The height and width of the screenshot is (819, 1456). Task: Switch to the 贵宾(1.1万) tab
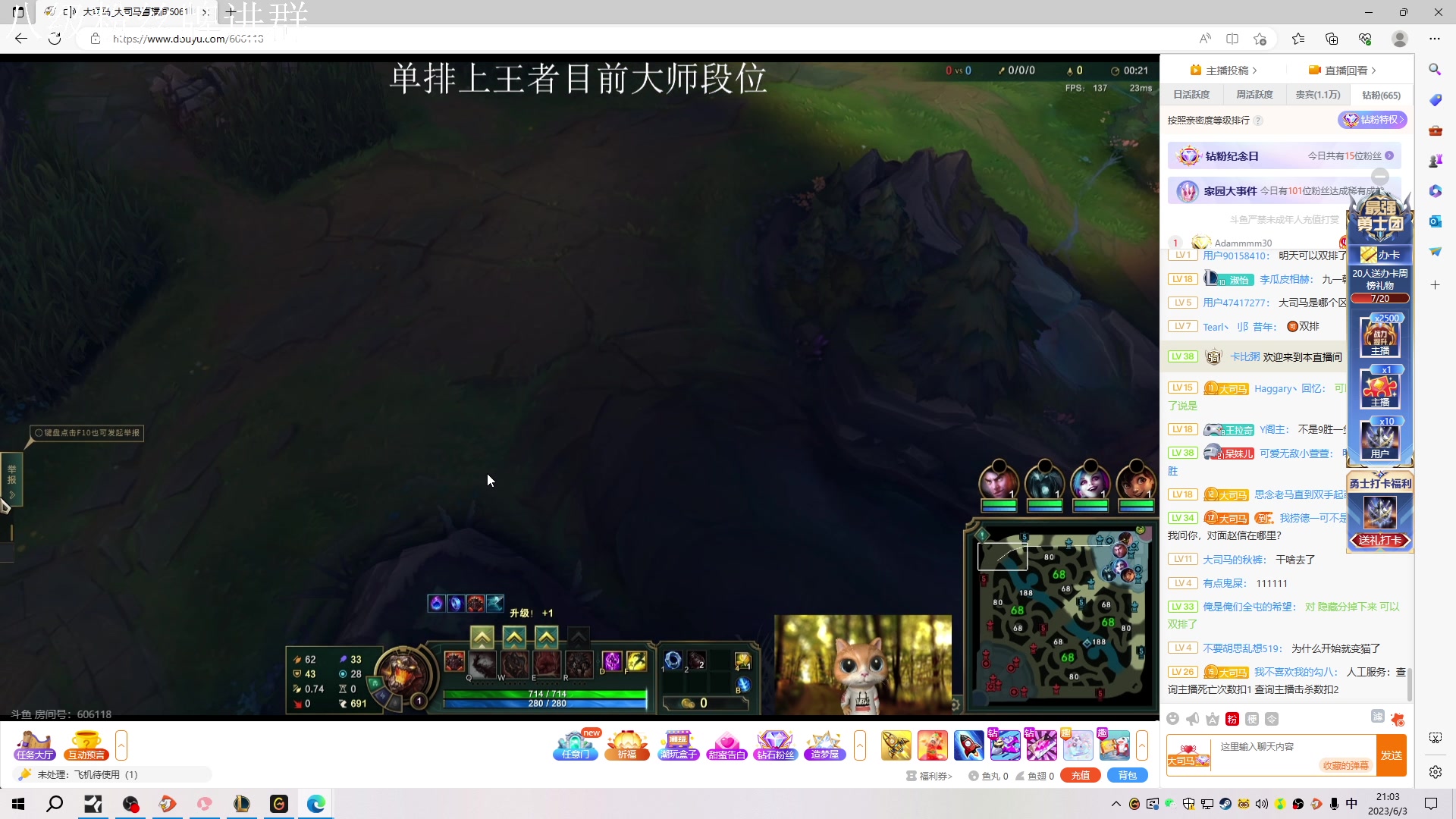pyautogui.click(x=1318, y=94)
